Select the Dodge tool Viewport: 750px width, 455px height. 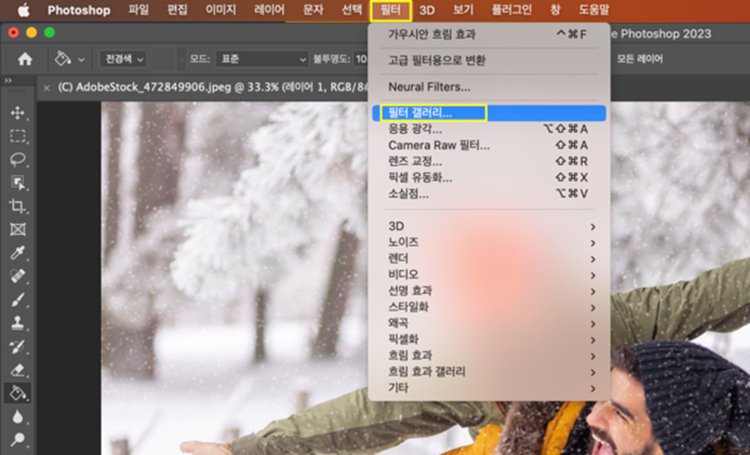click(18, 439)
